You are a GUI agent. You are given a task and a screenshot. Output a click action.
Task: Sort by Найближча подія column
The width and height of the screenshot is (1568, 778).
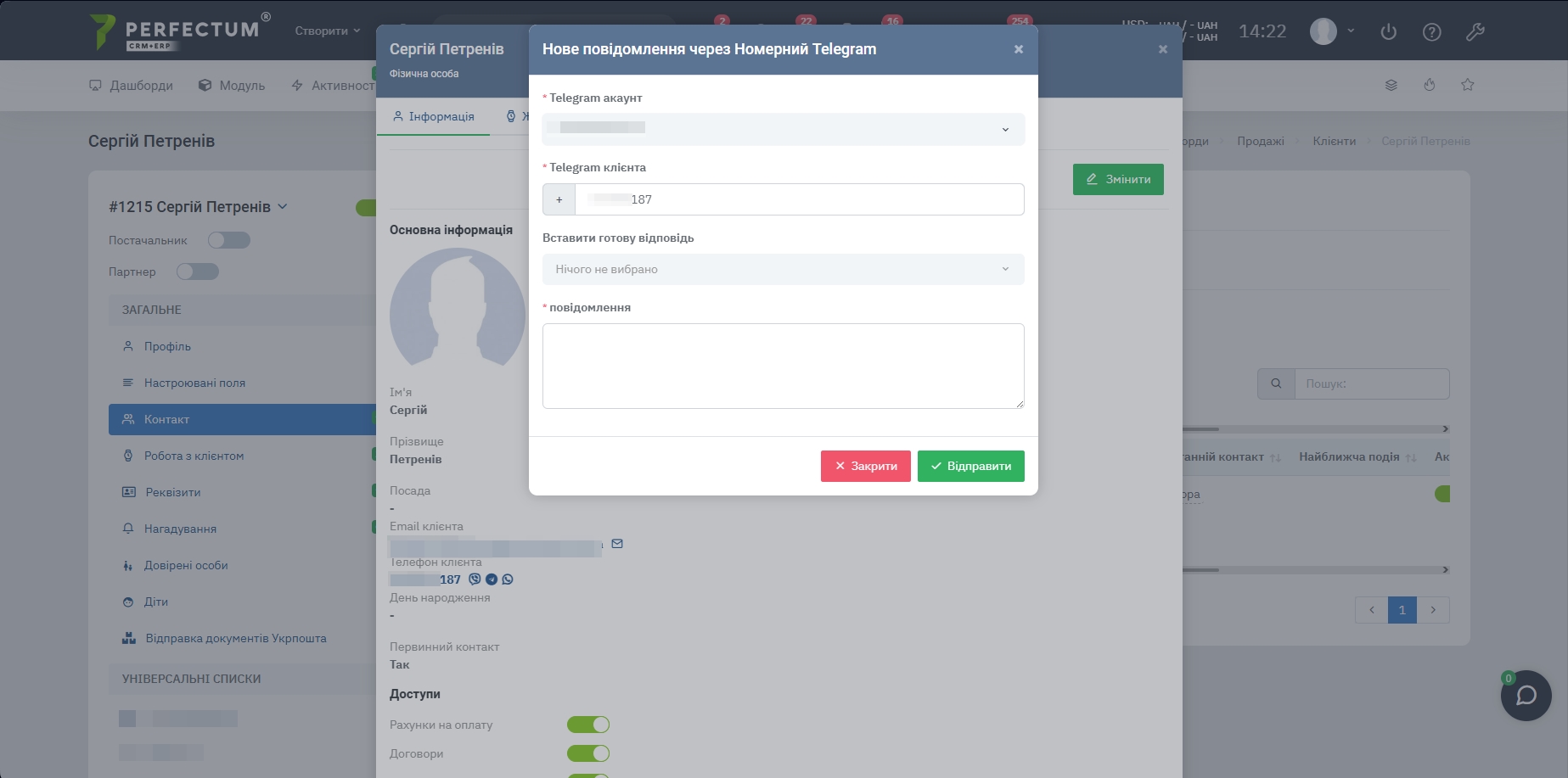(x=1357, y=456)
